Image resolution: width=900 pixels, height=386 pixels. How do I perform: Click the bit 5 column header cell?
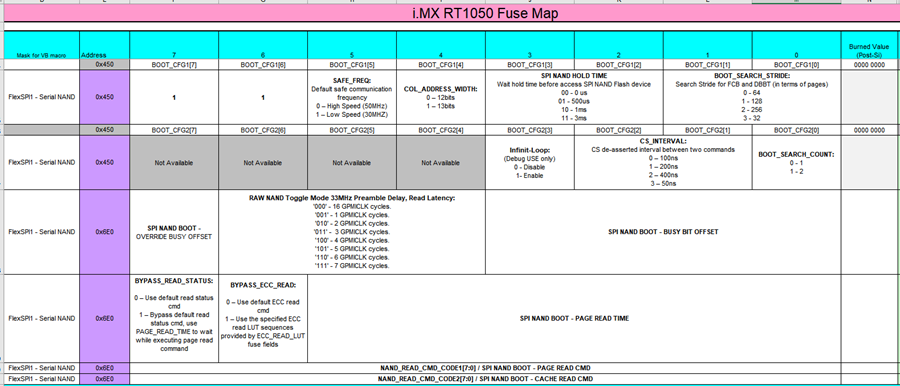pyautogui.click(x=352, y=45)
